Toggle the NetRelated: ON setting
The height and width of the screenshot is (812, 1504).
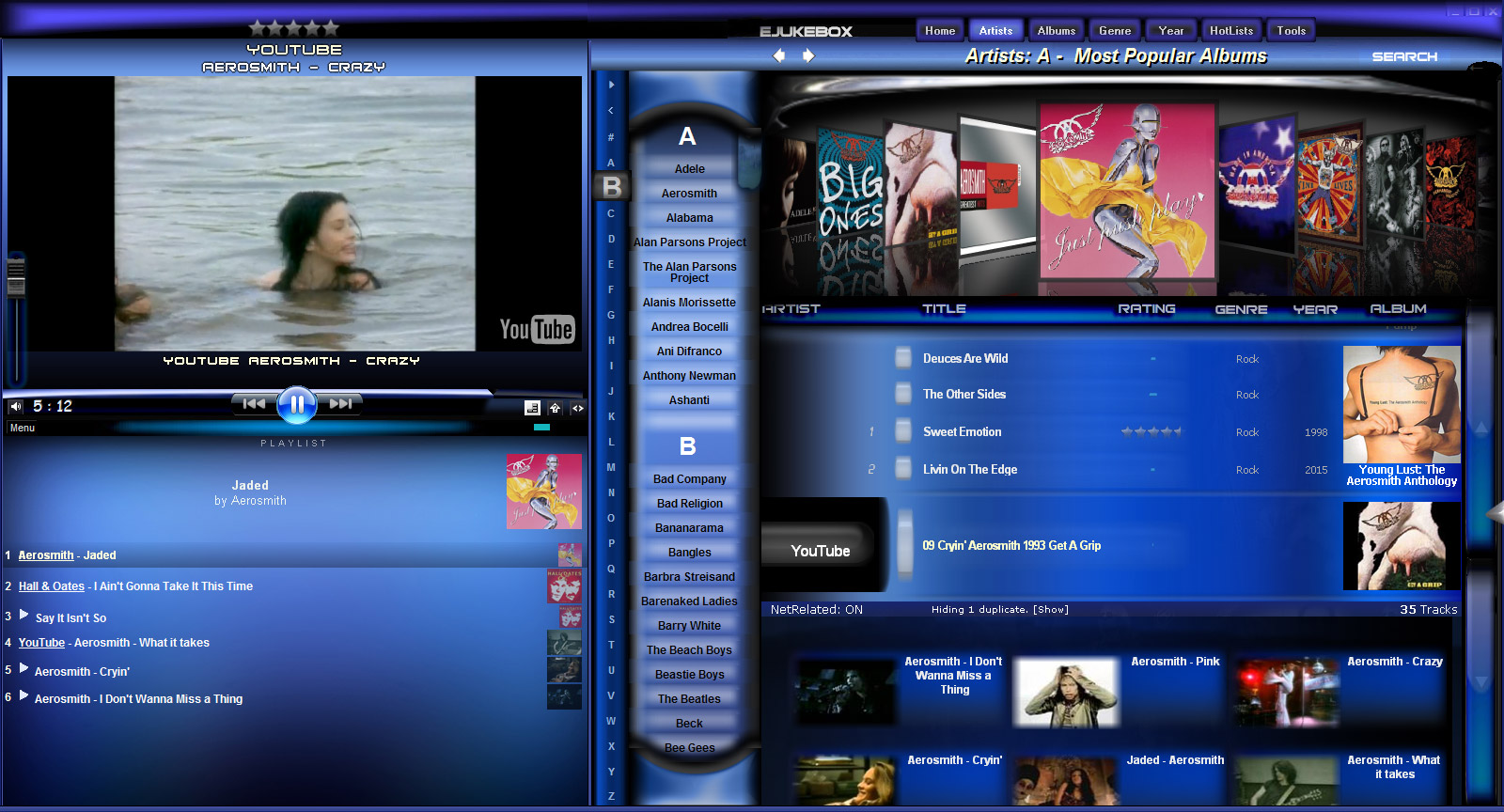pos(817,609)
